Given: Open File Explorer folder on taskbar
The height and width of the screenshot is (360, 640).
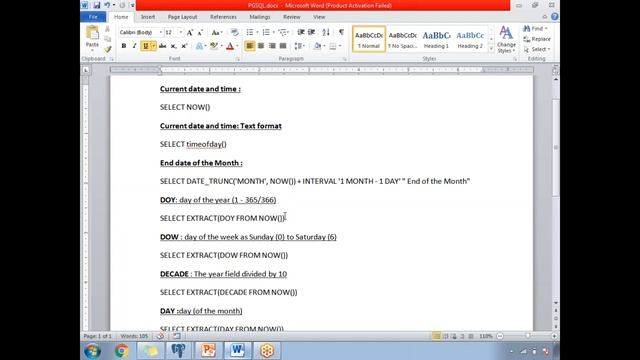Looking at the screenshot, I should point(150,351).
